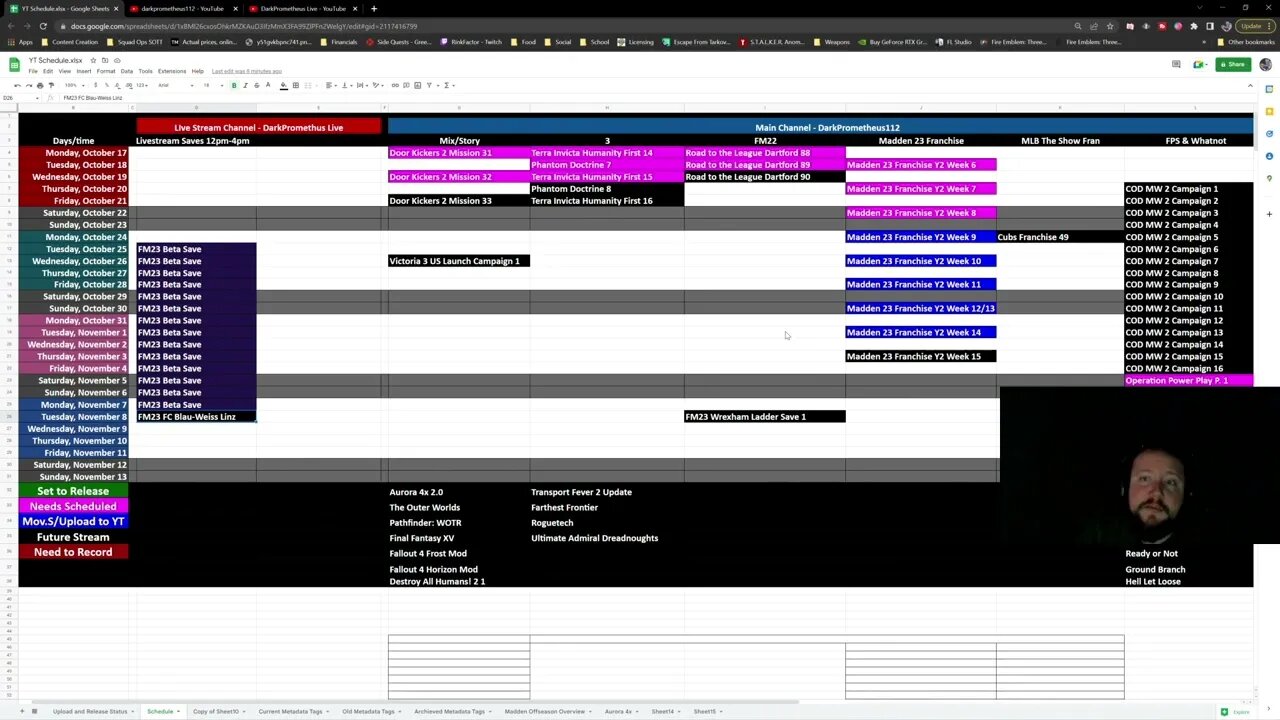Open the Extensions menu
The image size is (1280, 720).
[172, 71]
